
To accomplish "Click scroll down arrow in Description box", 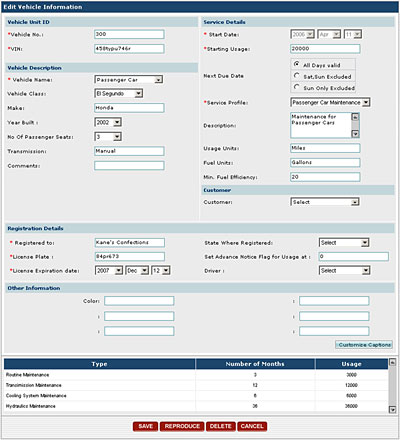I will pos(355,134).
